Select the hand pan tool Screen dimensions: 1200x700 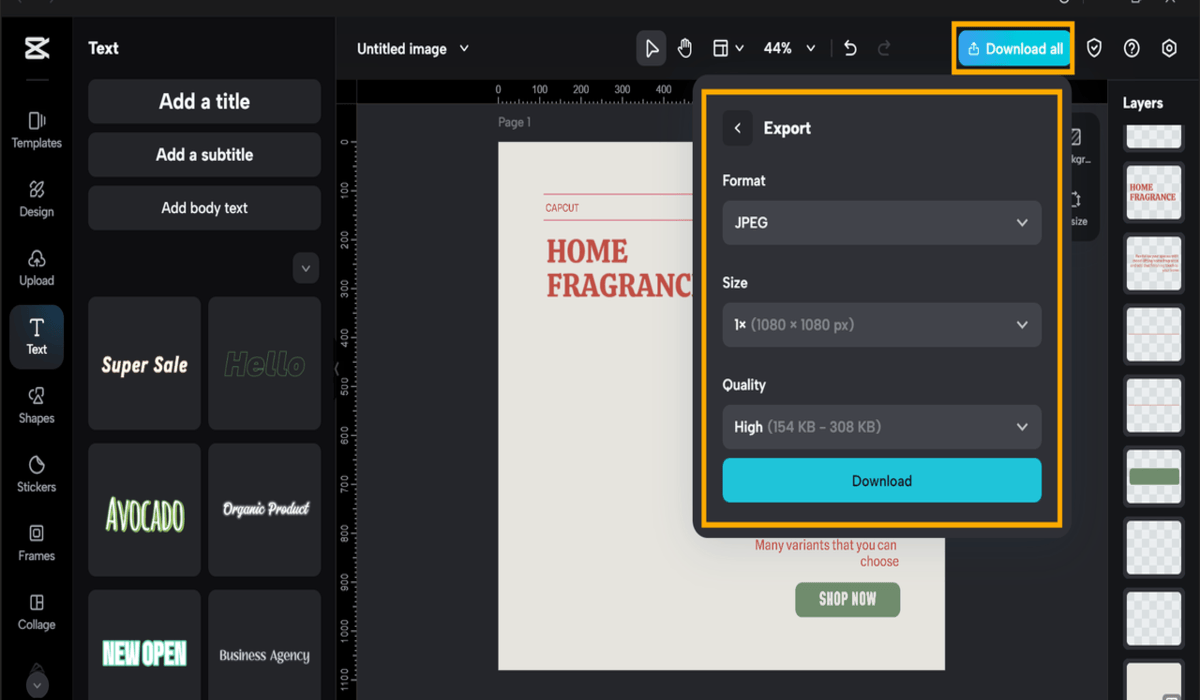685,48
